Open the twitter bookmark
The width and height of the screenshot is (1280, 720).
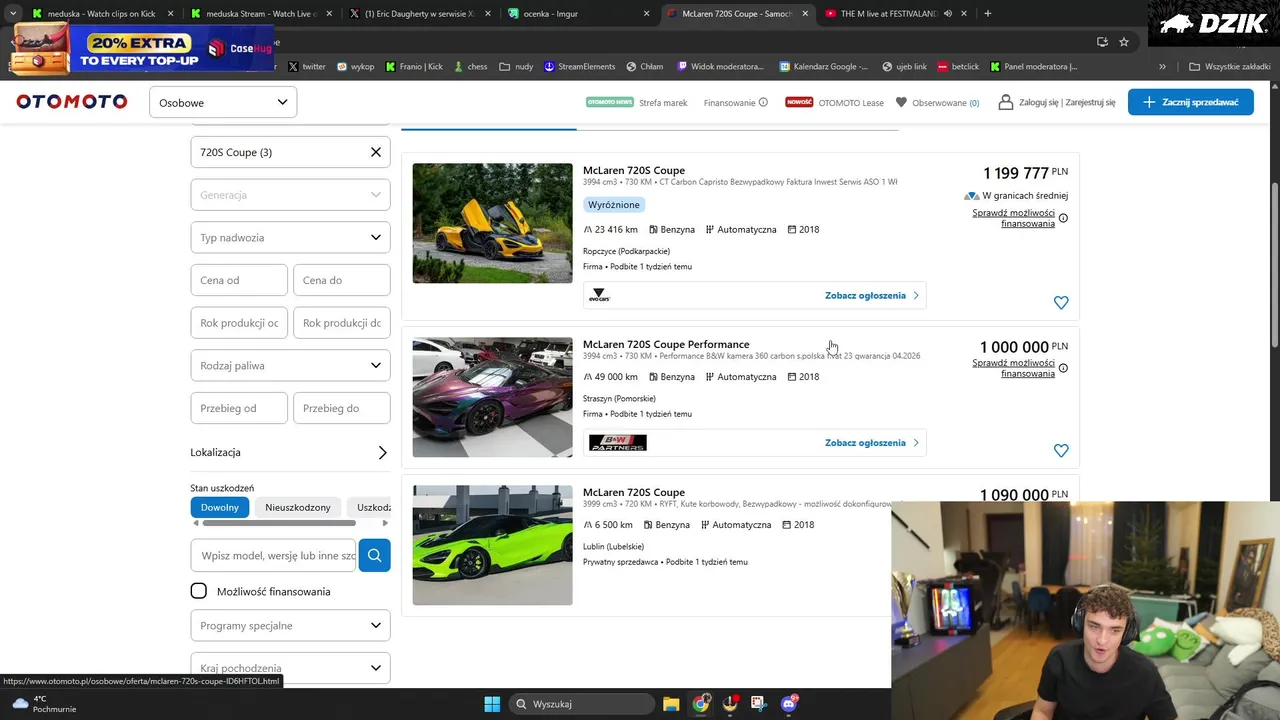pos(307,66)
